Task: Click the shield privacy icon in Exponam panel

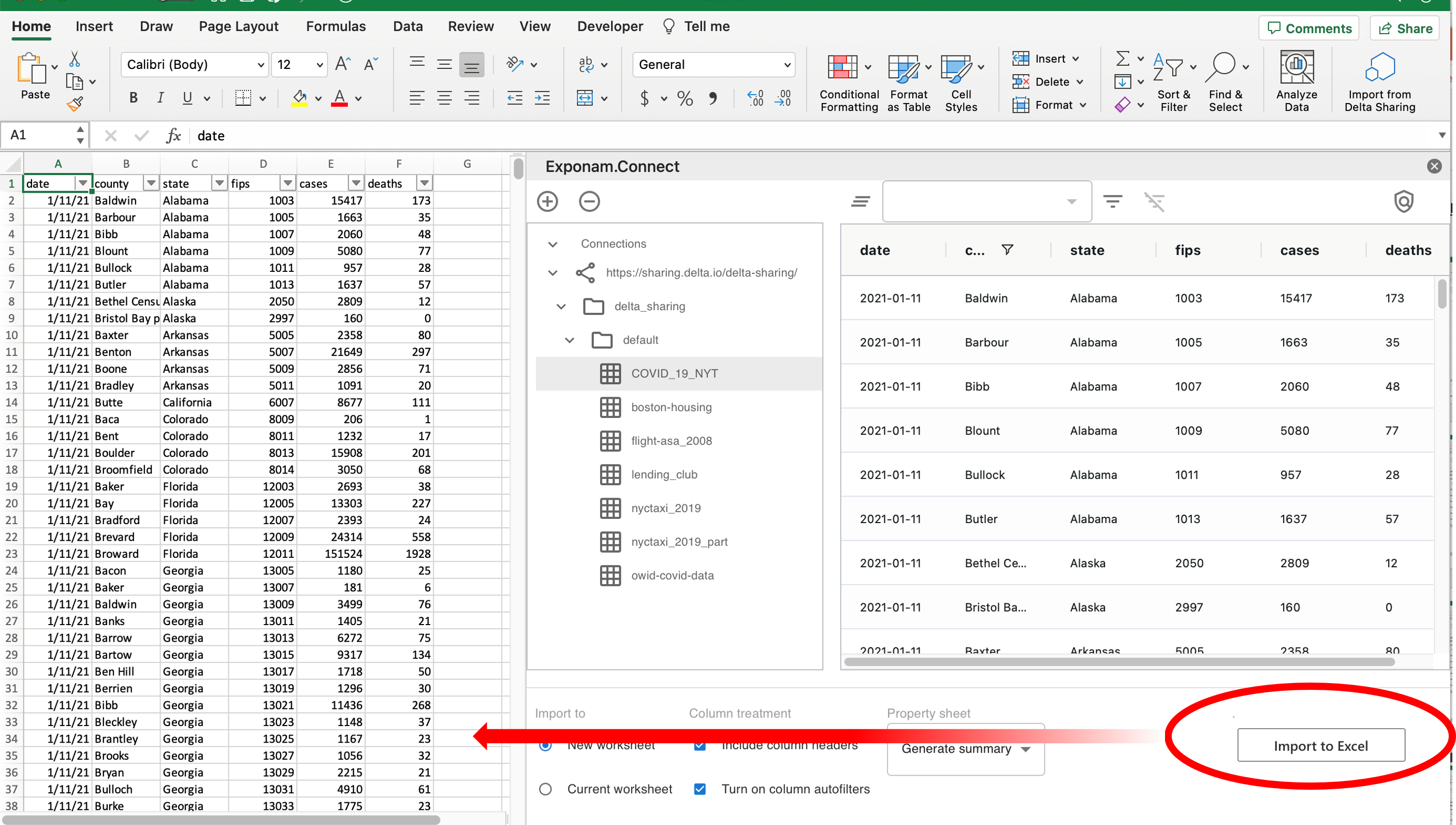Action: click(x=1403, y=201)
